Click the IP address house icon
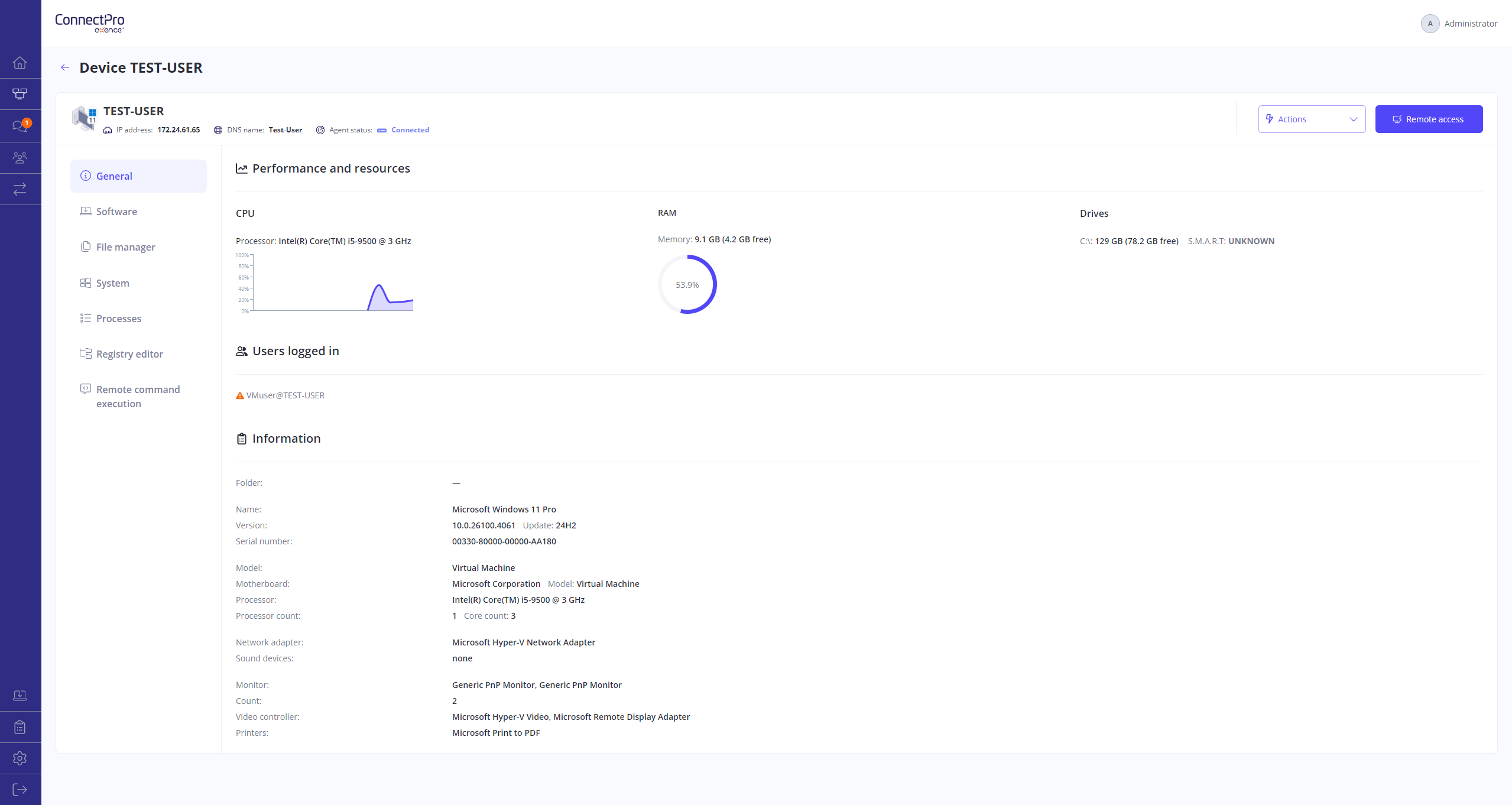The image size is (1512, 805). tap(108, 130)
